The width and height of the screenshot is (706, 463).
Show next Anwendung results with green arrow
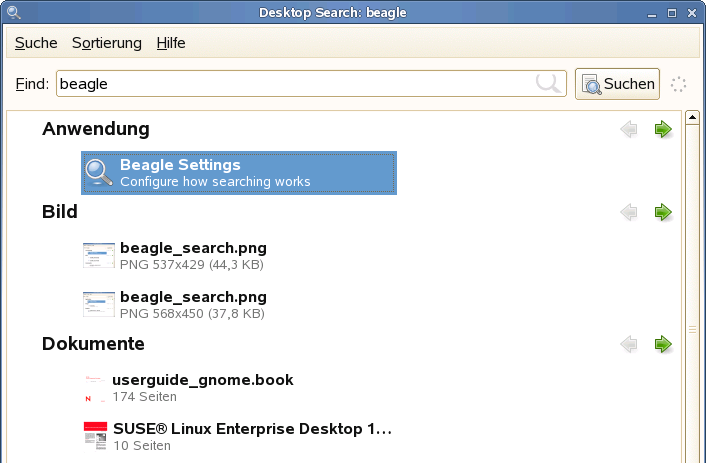pos(663,129)
